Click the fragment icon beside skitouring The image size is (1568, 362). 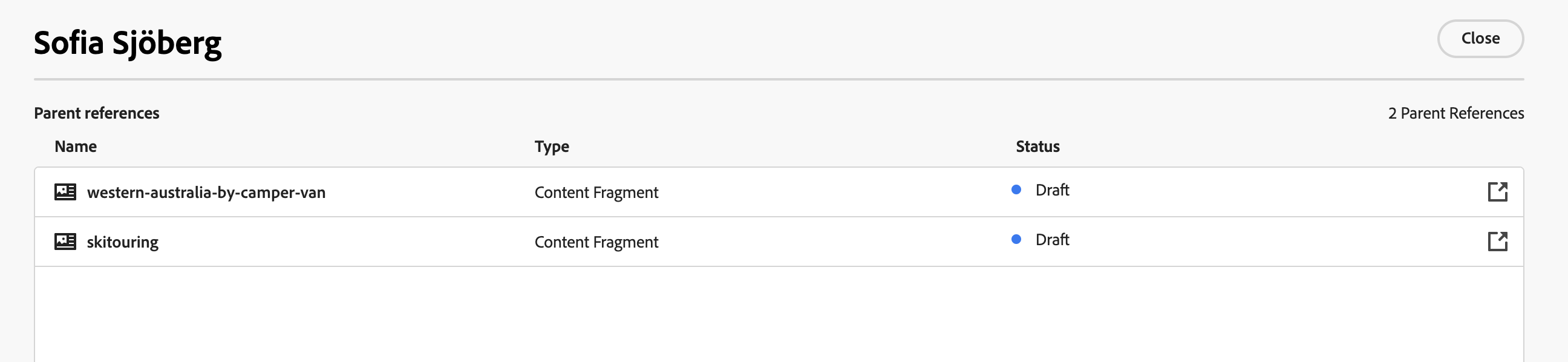(x=65, y=242)
